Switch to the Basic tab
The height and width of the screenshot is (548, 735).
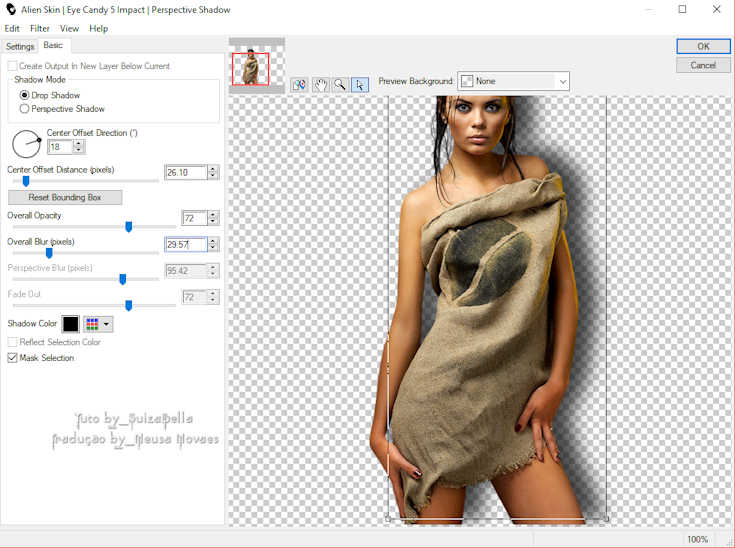tap(53, 45)
